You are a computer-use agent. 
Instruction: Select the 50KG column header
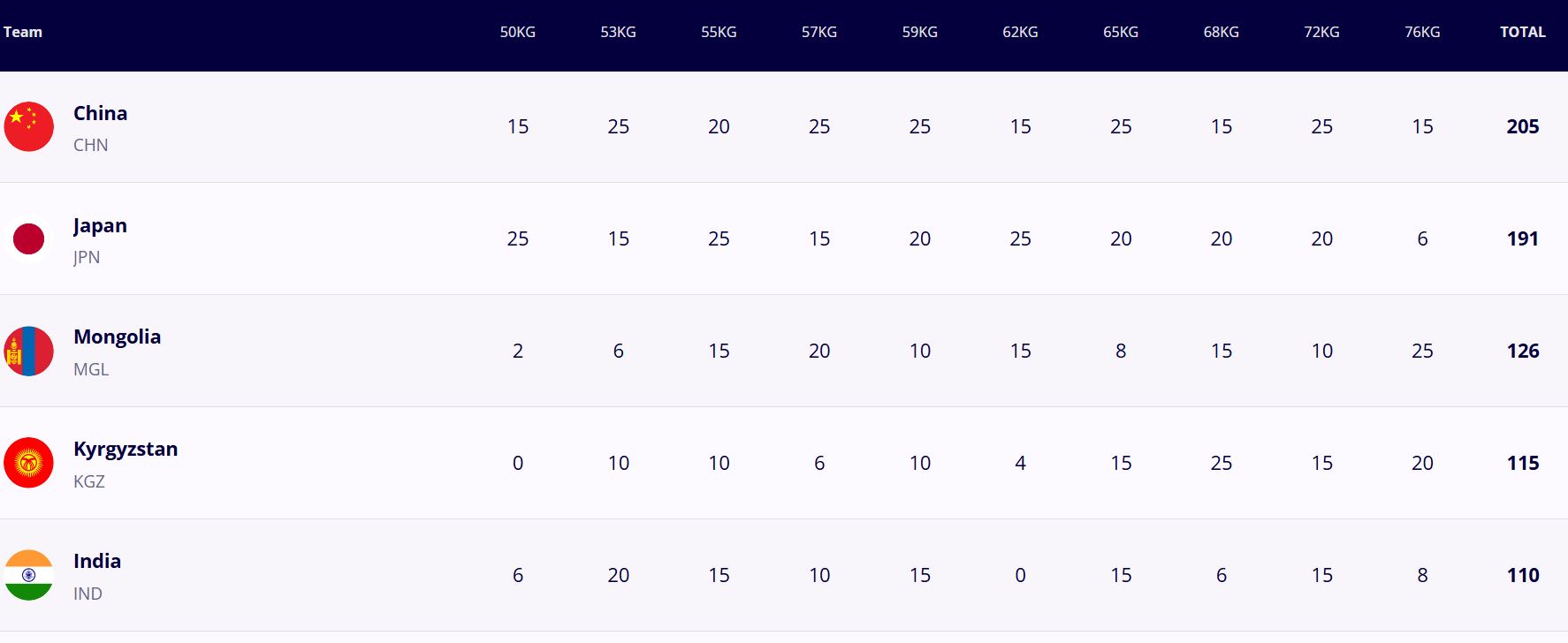517,32
